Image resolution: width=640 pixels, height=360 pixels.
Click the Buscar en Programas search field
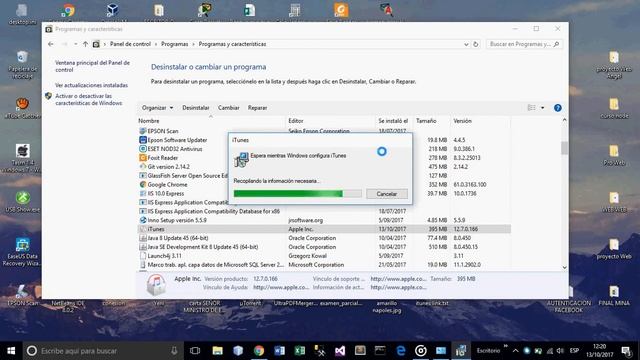(524, 44)
